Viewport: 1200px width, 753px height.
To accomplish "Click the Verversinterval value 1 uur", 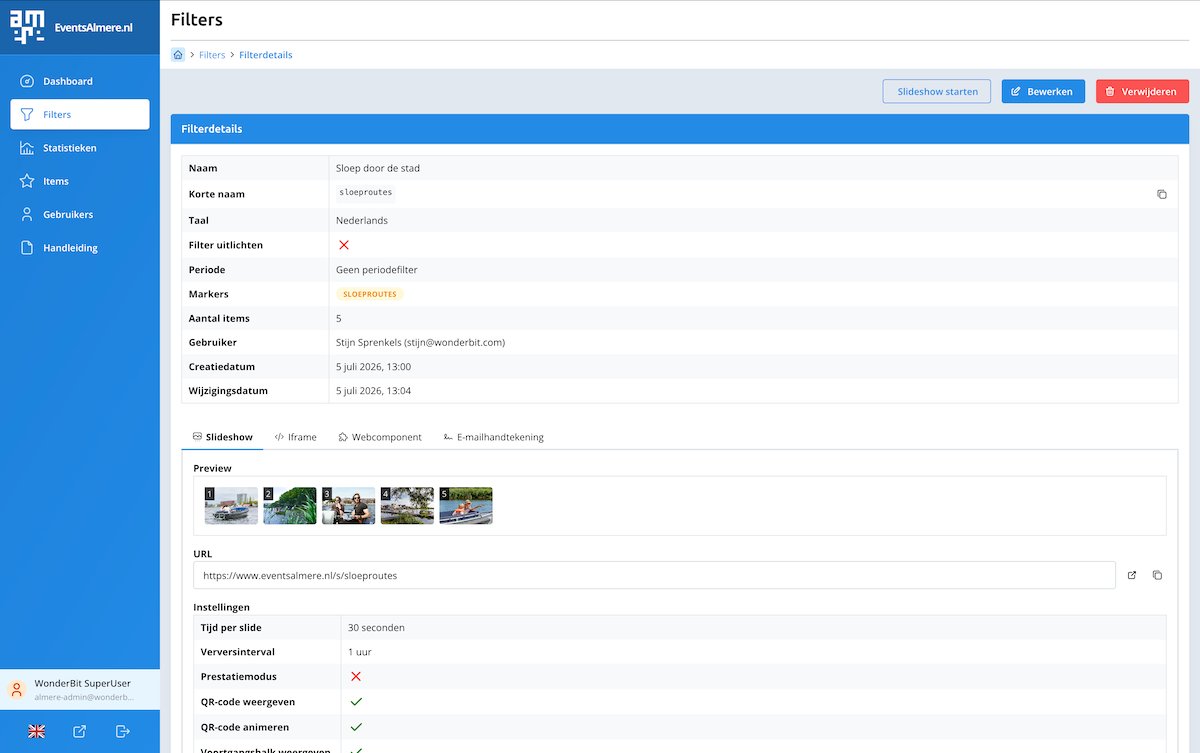I will (359, 652).
